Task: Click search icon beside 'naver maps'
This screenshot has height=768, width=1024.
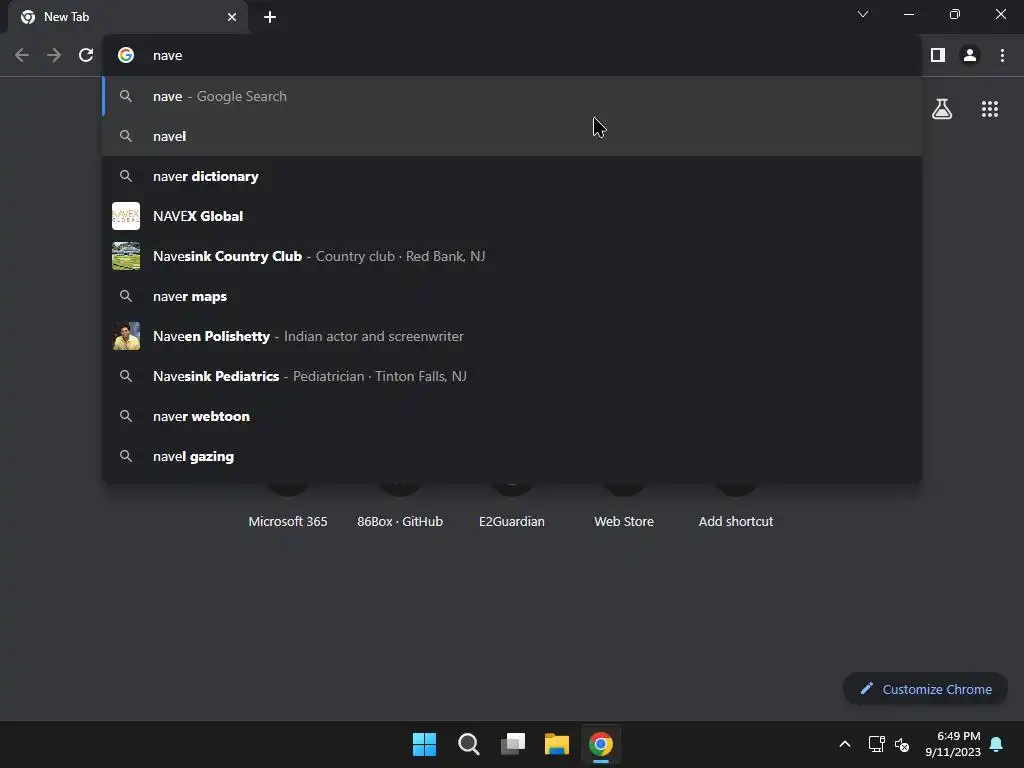Action: click(126, 296)
